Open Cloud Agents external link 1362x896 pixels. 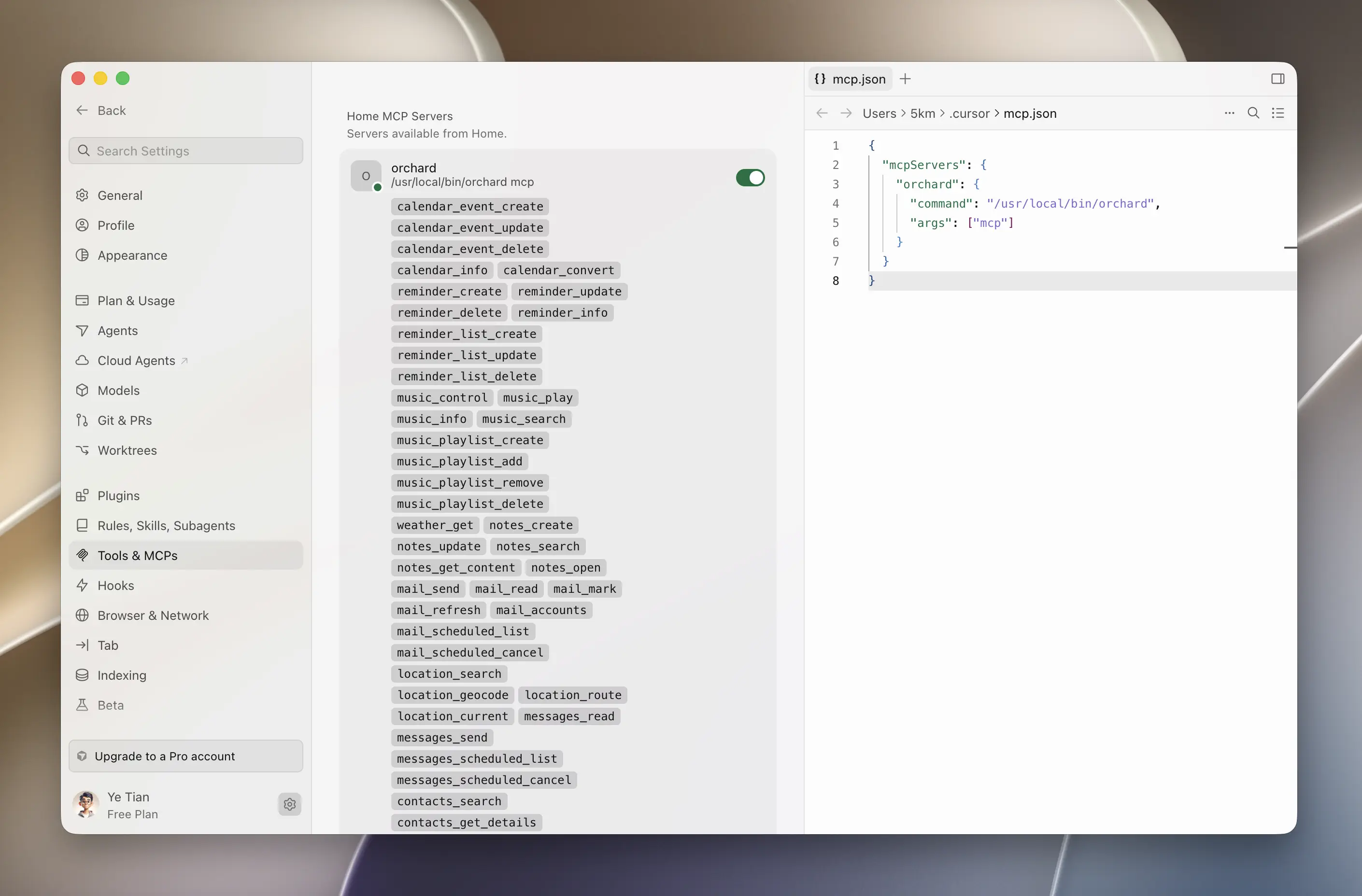click(185, 361)
